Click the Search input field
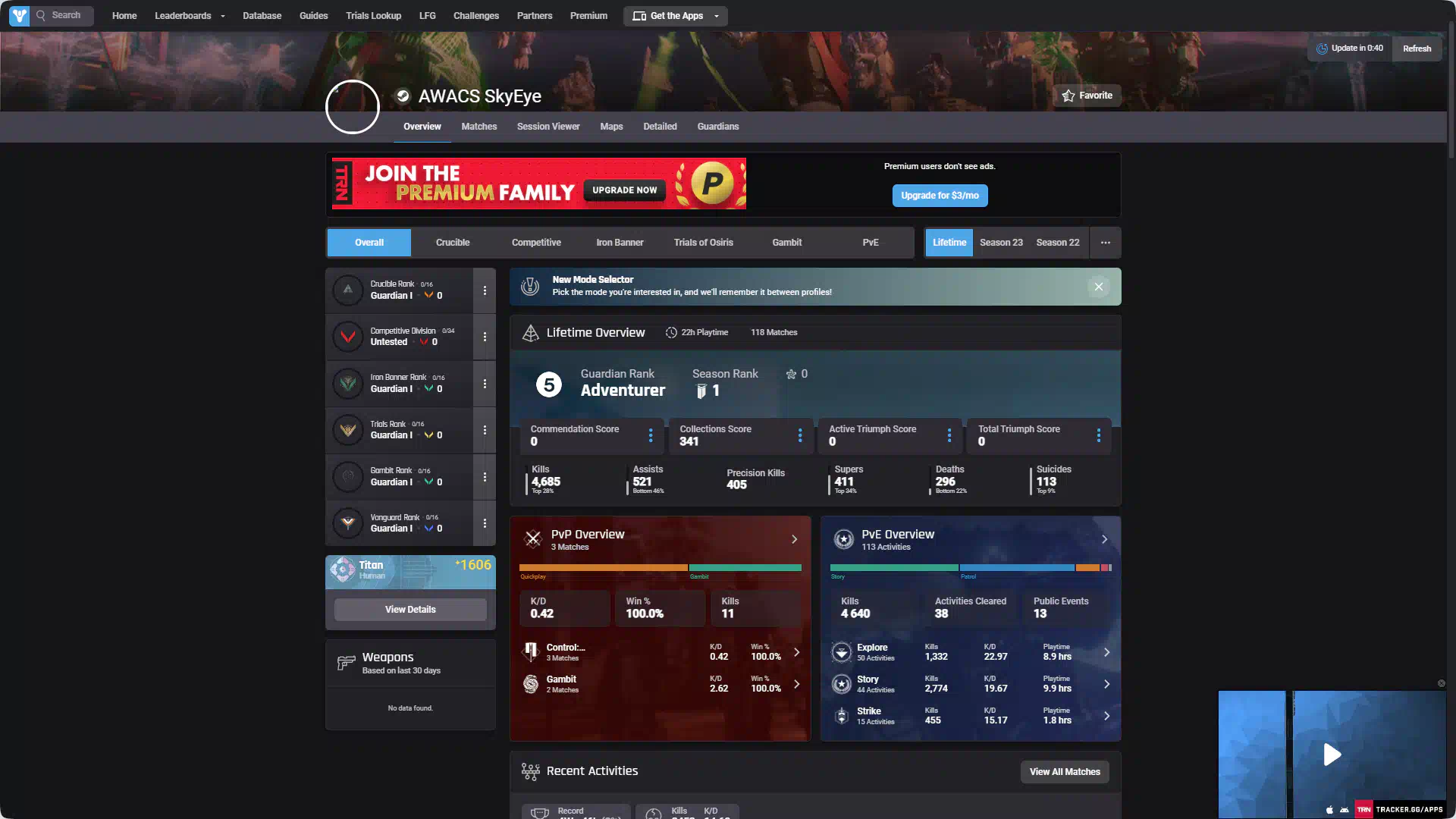Viewport: 1456px width, 819px height. click(x=62, y=16)
